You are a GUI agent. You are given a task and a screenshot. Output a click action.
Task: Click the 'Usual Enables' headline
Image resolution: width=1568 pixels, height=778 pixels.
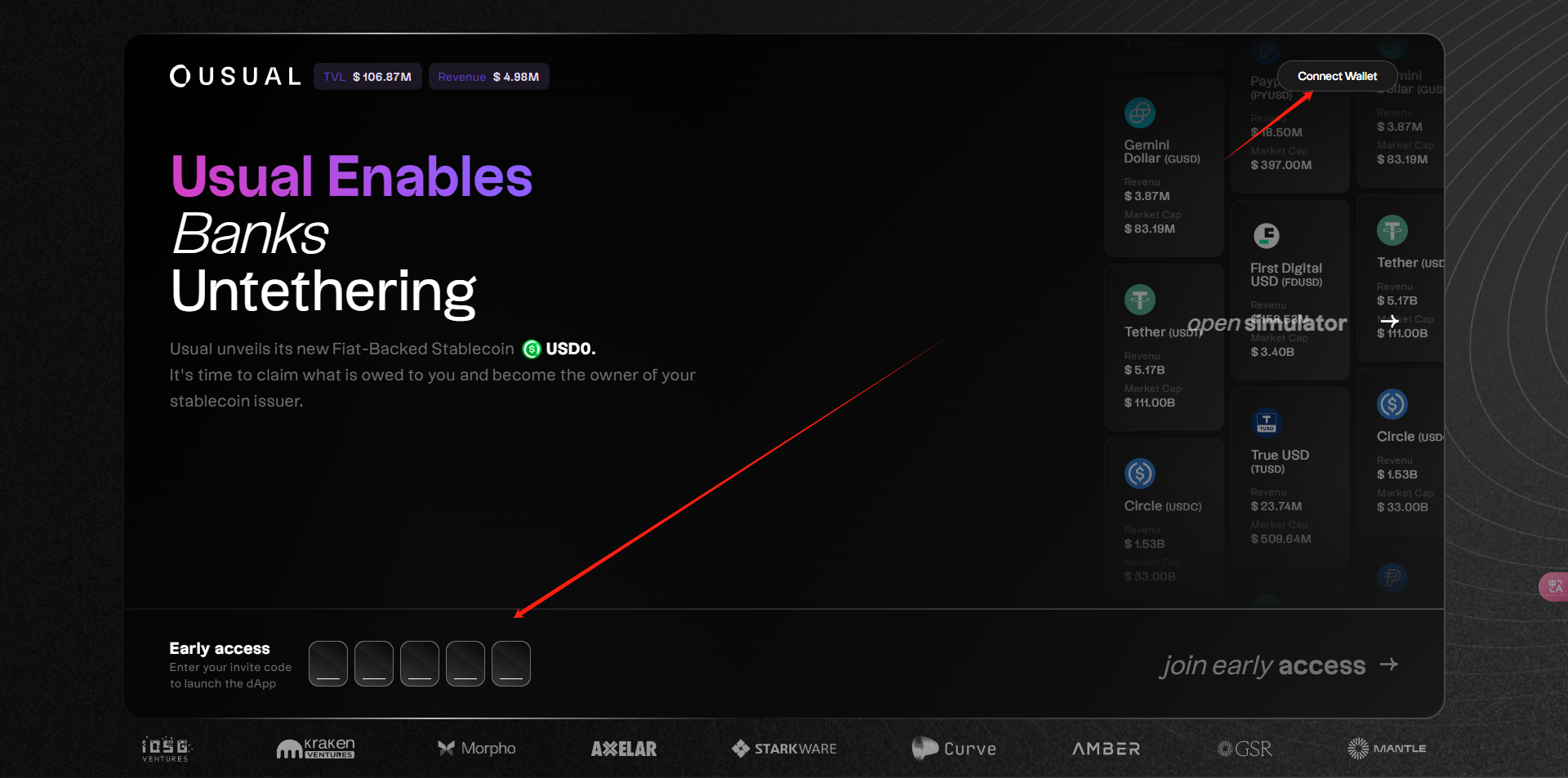351,176
